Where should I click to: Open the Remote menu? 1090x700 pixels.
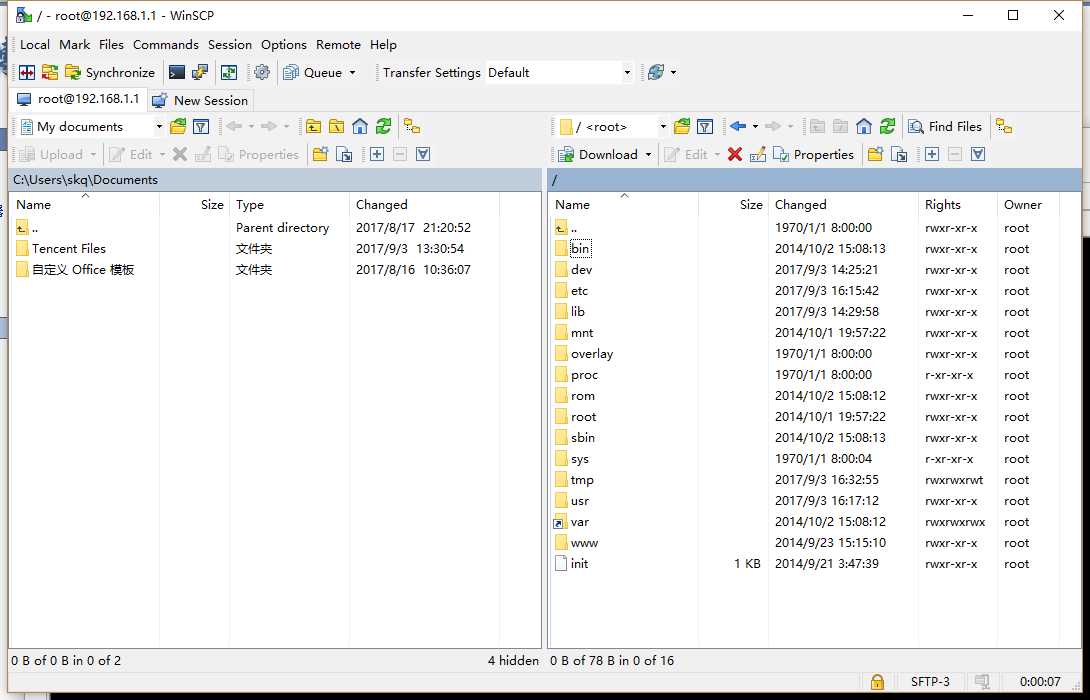click(338, 44)
